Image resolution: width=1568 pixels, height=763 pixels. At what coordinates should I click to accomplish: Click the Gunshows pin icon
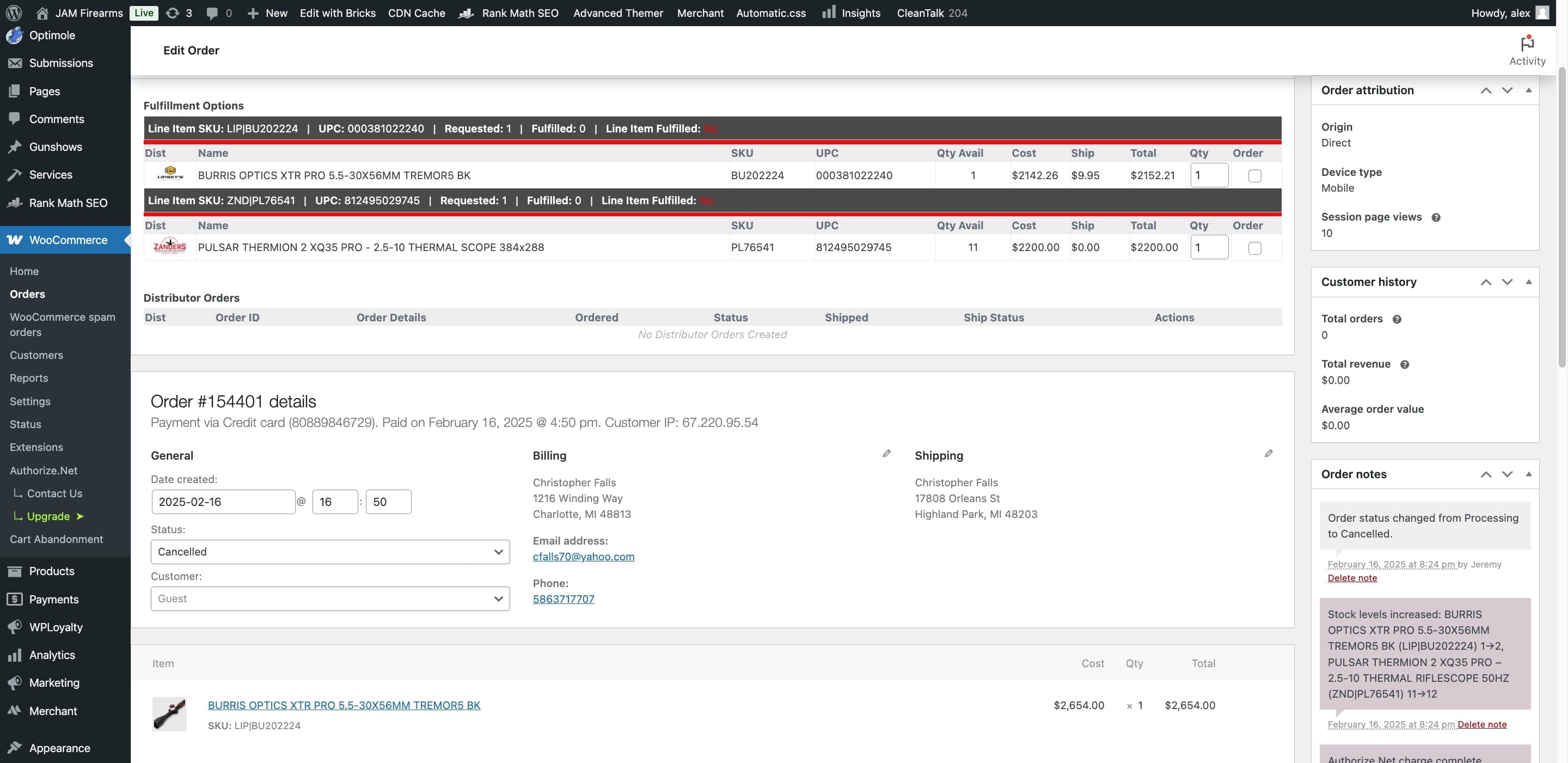click(x=15, y=147)
